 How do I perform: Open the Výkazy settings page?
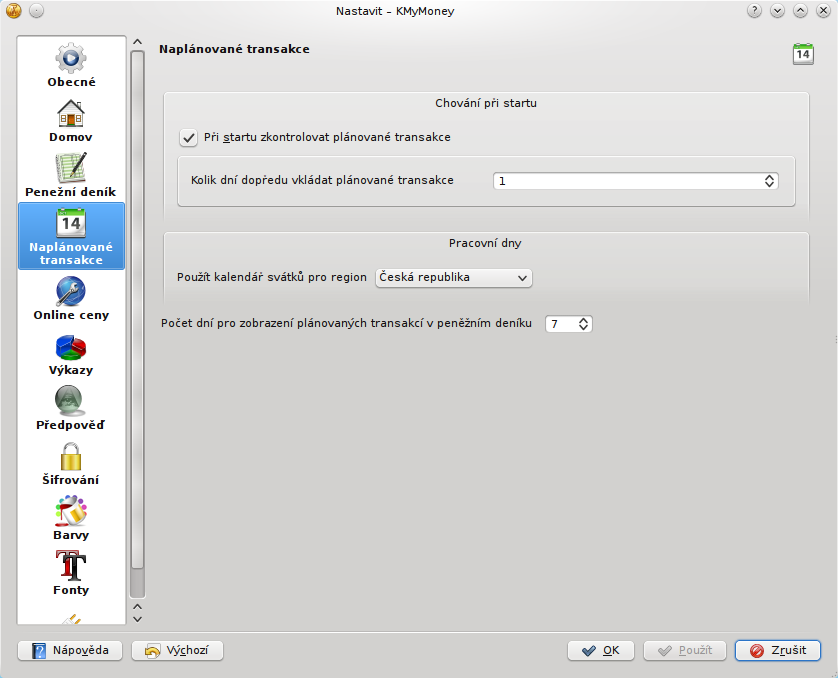[71, 355]
